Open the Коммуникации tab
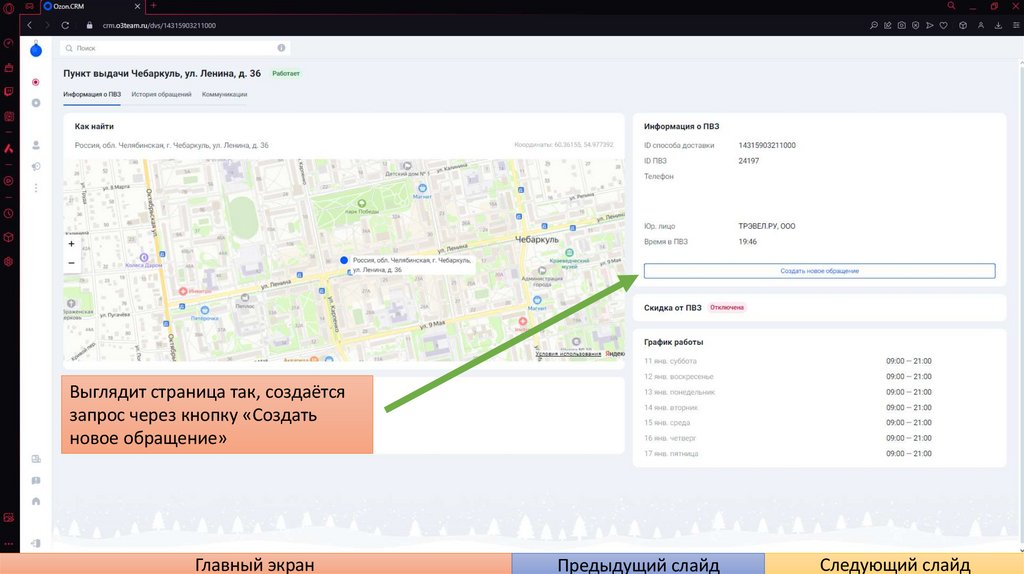 pyautogui.click(x=225, y=94)
